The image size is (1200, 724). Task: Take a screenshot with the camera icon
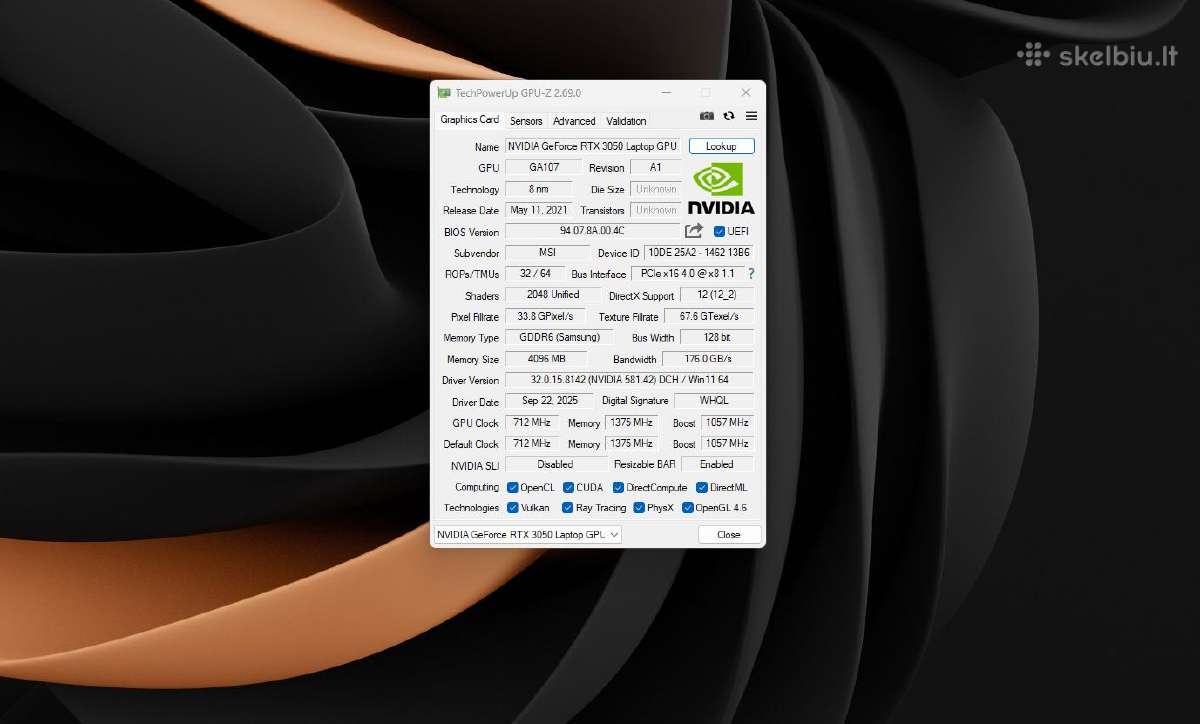pos(707,116)
